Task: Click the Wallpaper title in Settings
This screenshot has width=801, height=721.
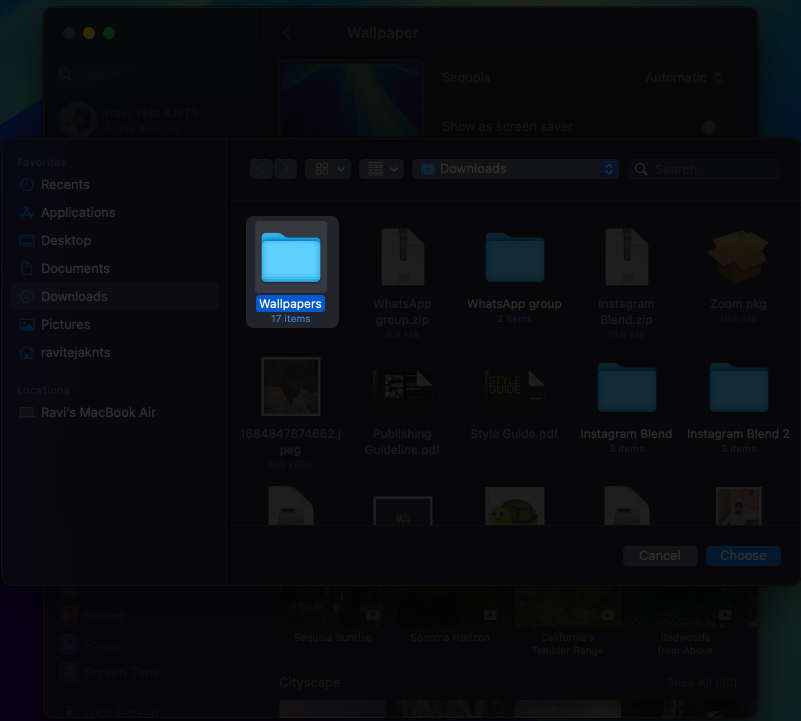Action: tap(382, 33)
